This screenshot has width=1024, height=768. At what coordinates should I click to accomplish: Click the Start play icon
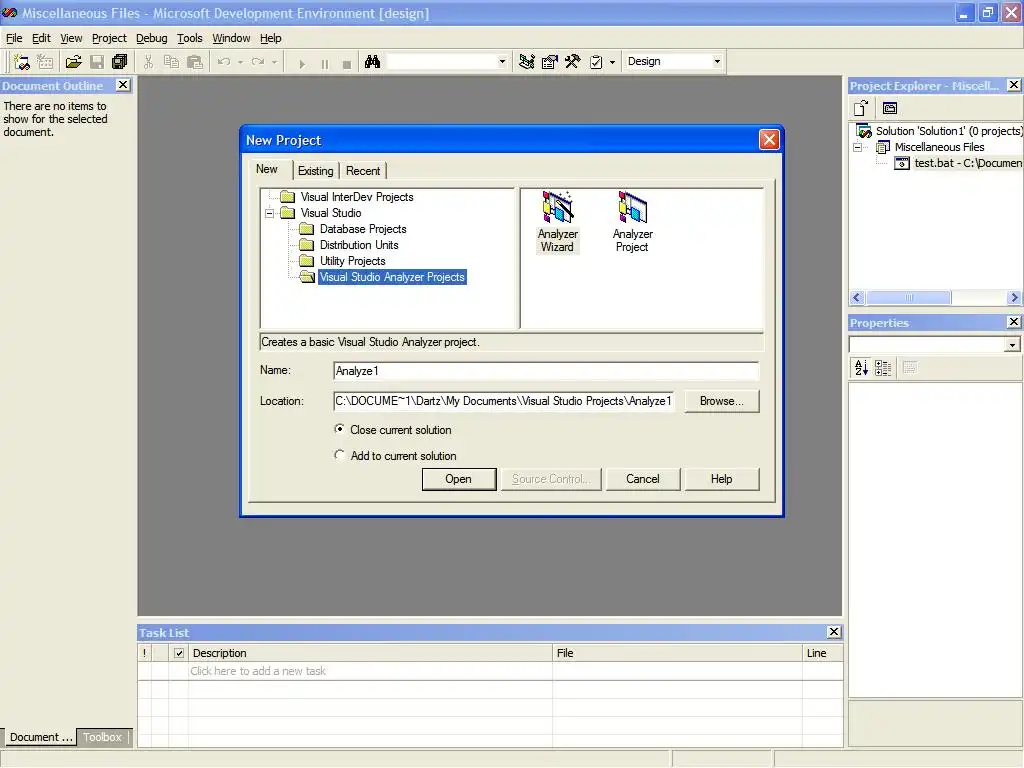302,63
